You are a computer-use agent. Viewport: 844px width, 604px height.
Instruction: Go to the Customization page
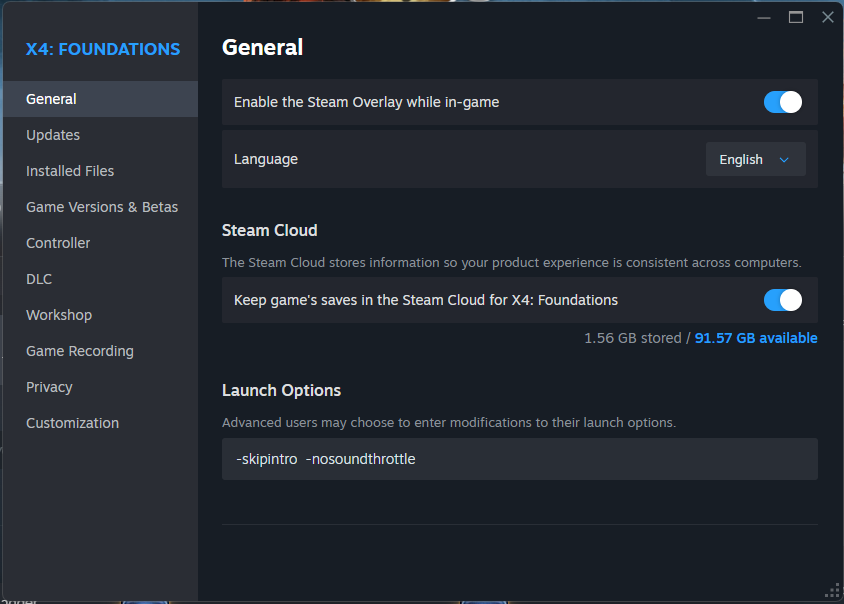[100, 424]
